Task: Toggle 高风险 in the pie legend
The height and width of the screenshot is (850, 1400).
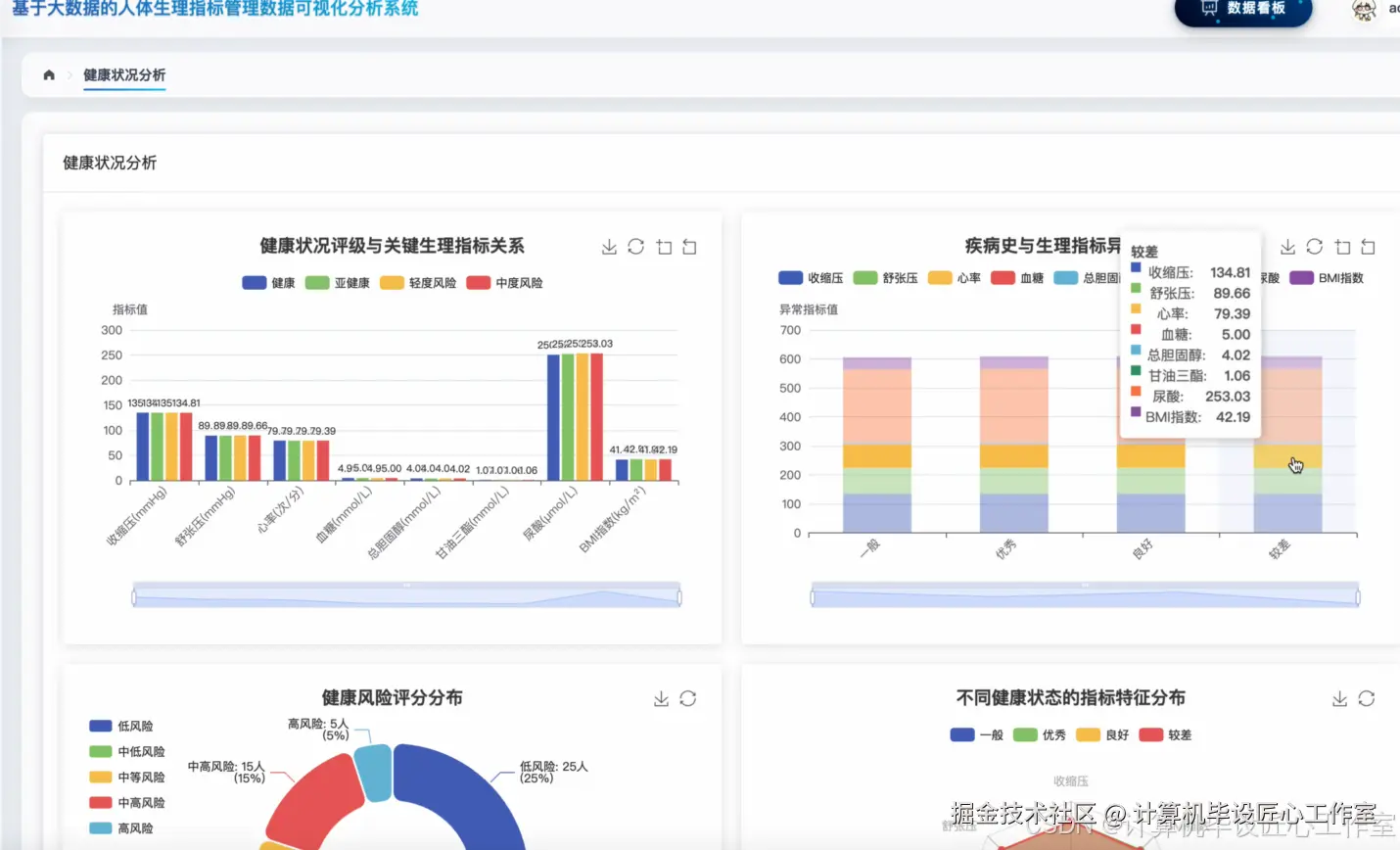Action: (121, 828)
